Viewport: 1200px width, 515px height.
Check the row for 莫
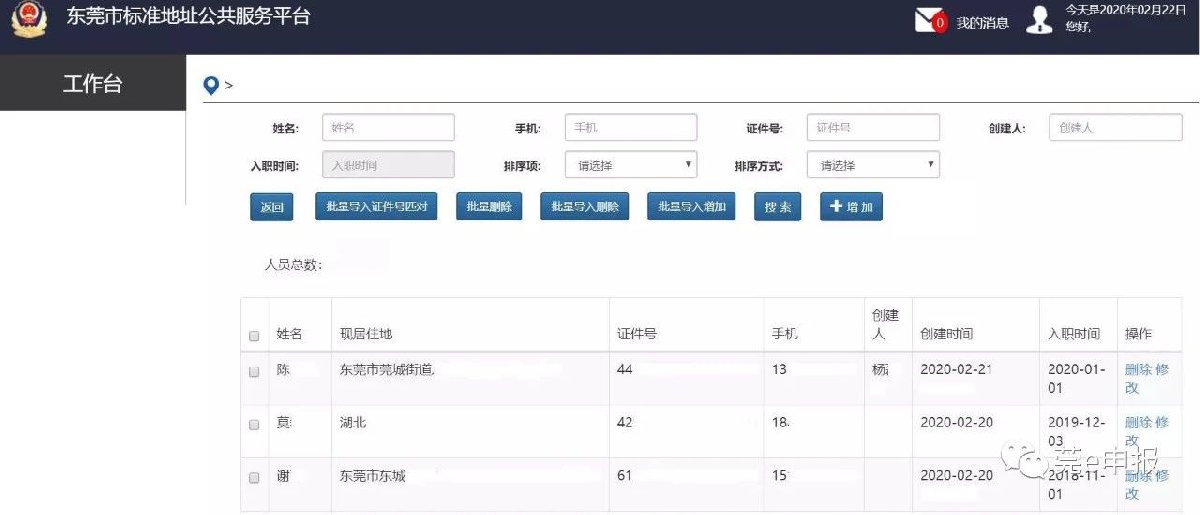[x=254, y=425]
